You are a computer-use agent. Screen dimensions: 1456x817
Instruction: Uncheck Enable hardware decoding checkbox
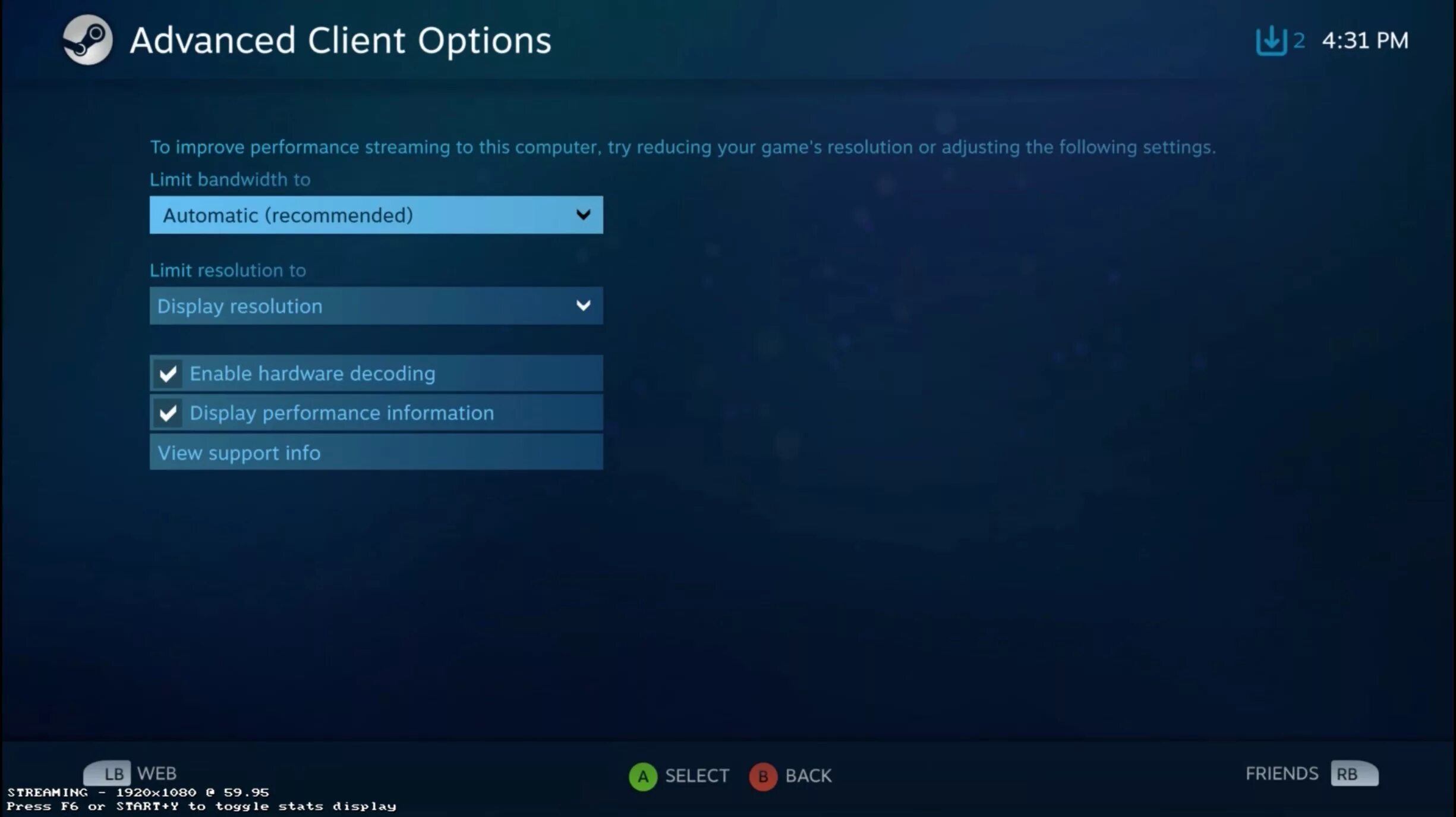(168, 373)
